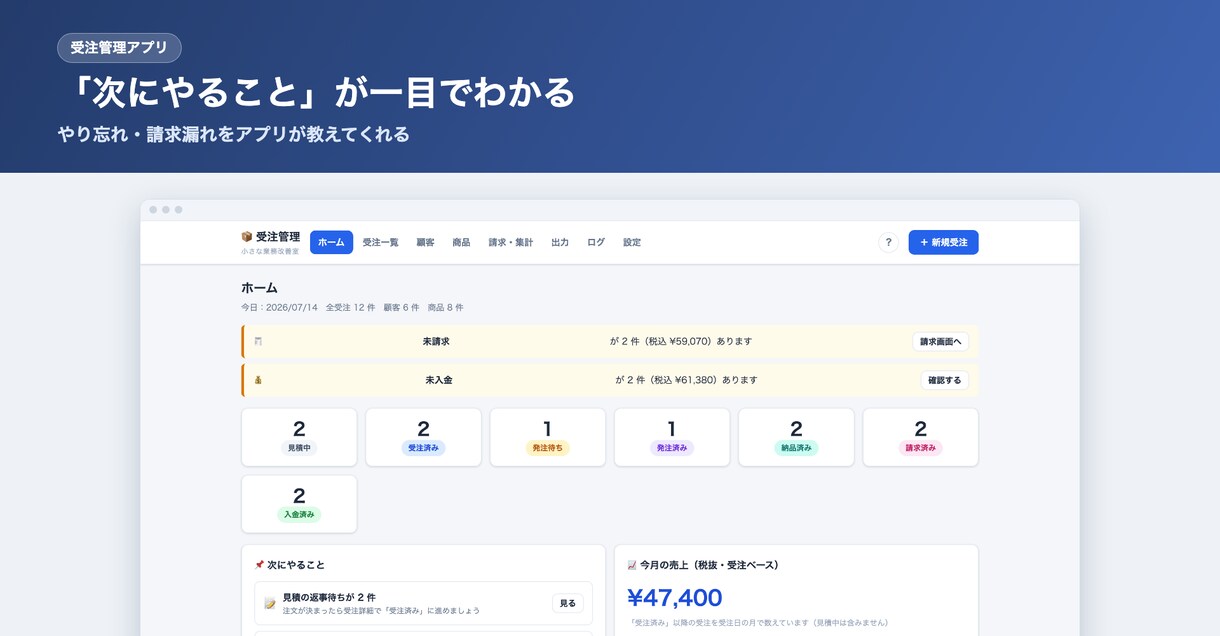Screen dimensions: 1220x636
Task: Click the ¥47,400 sales amount
Action: coord(675,598)
